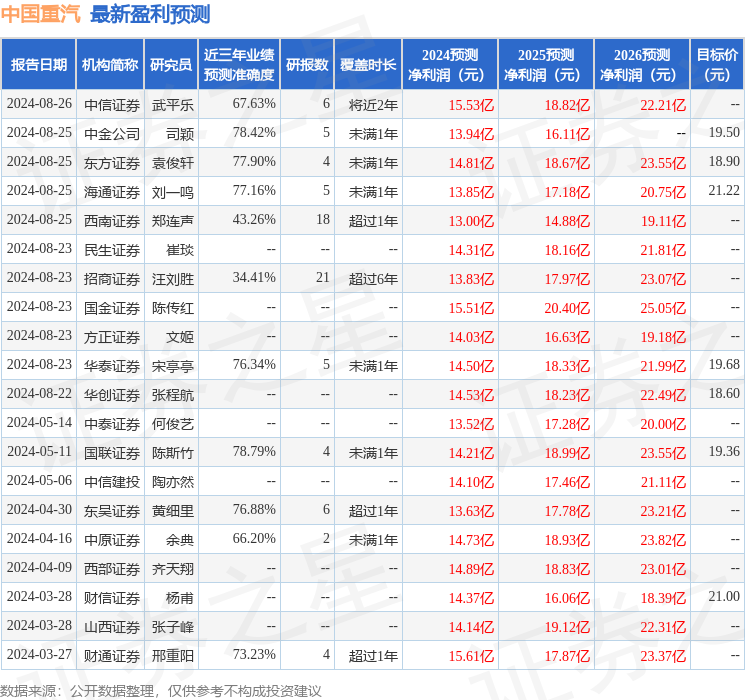
Task: Click the date 2024-08-26
Action: [39, 103]
